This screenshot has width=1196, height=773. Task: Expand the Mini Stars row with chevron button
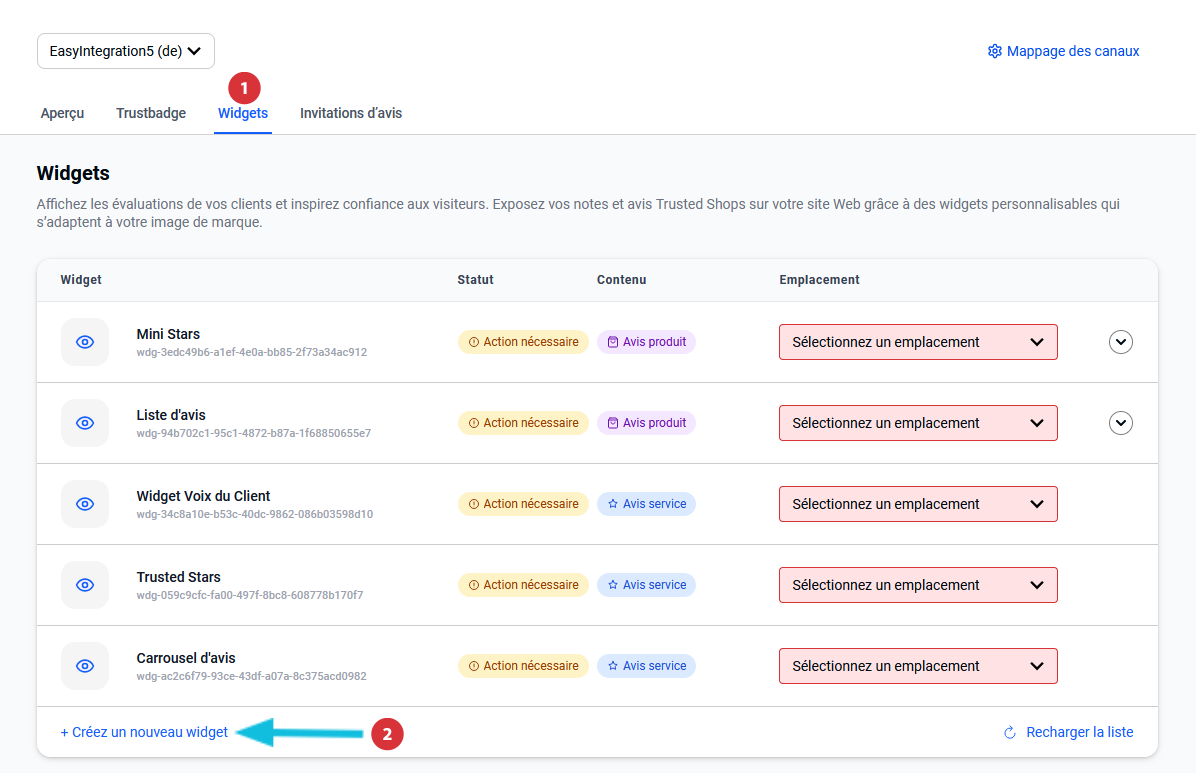click(1121, 342)
